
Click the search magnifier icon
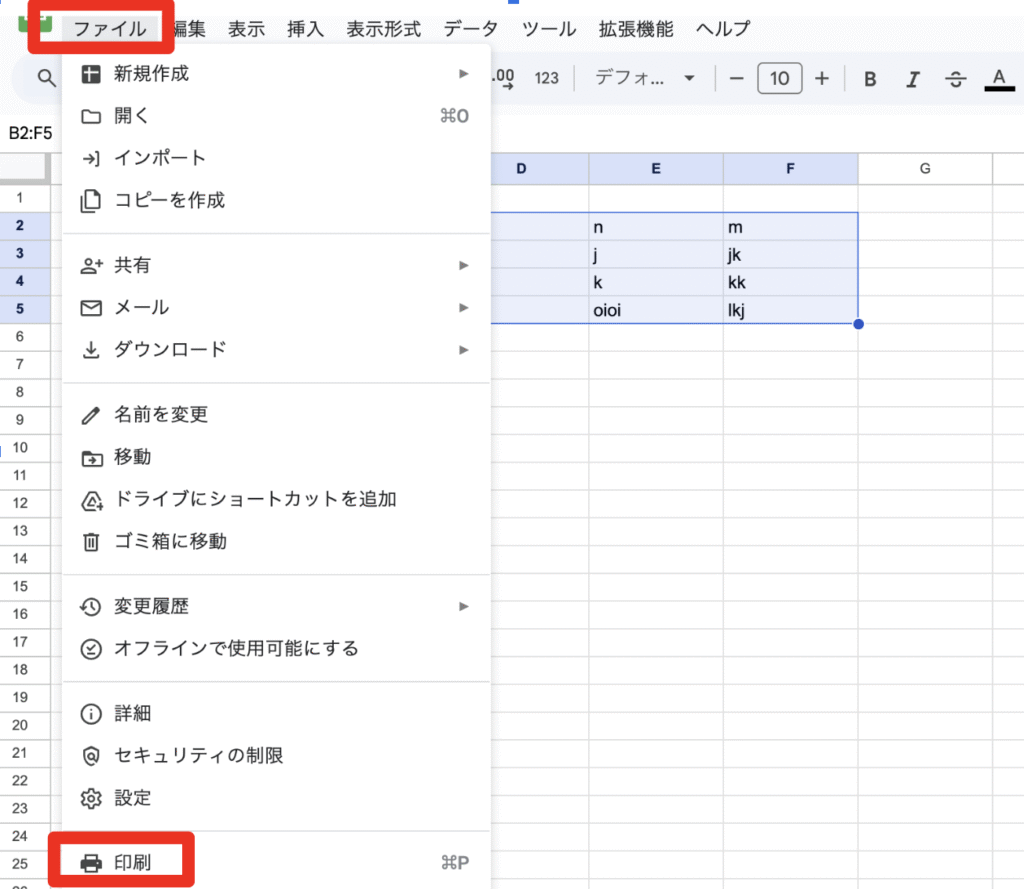46,78
